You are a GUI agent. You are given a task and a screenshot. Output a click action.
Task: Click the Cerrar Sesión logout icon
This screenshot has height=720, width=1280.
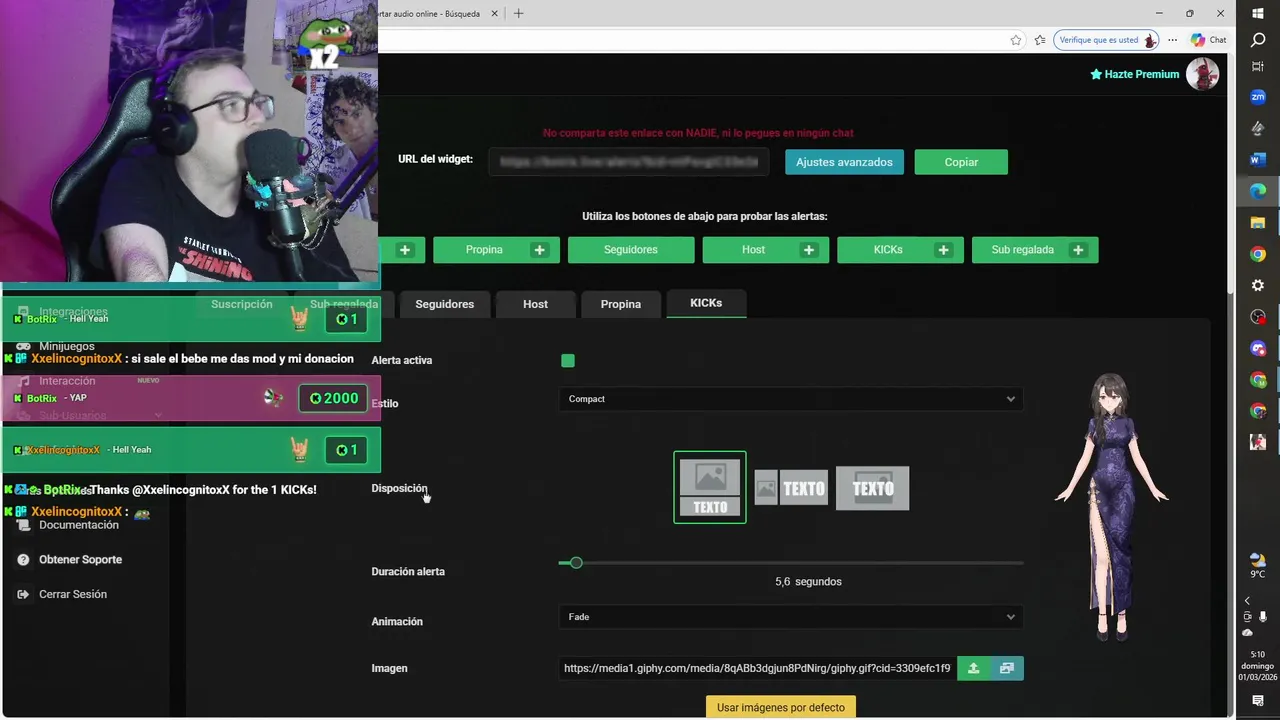(23, 594)
